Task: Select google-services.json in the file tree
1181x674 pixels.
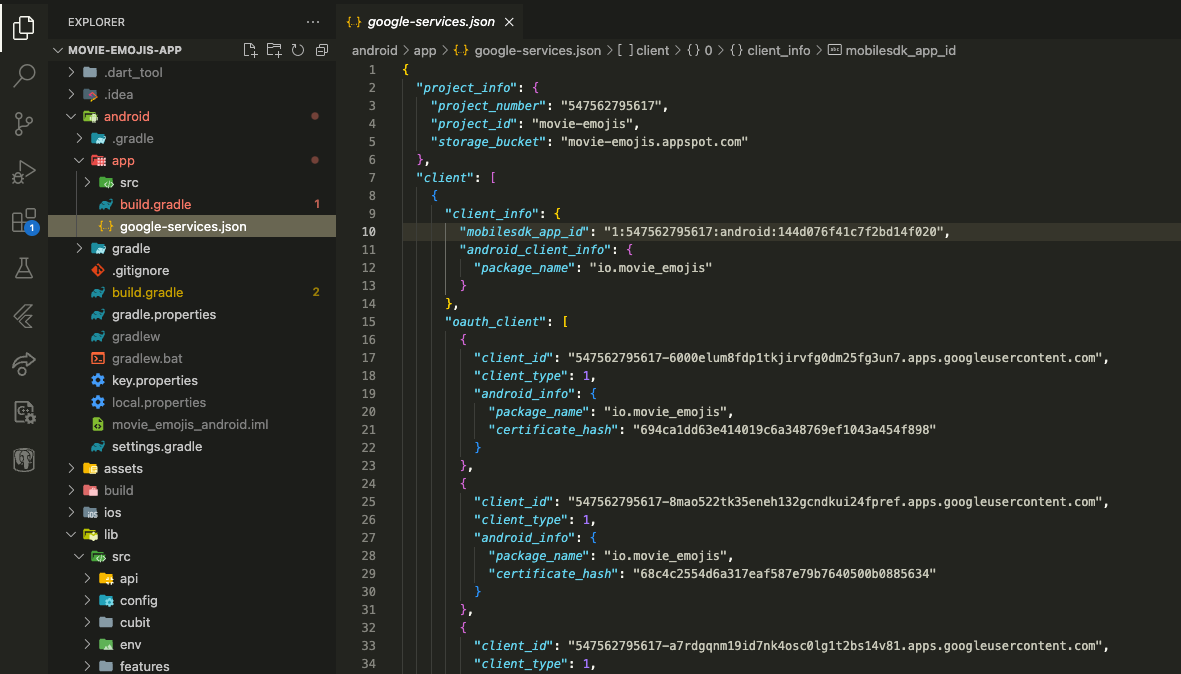Action: pos(192,226)
